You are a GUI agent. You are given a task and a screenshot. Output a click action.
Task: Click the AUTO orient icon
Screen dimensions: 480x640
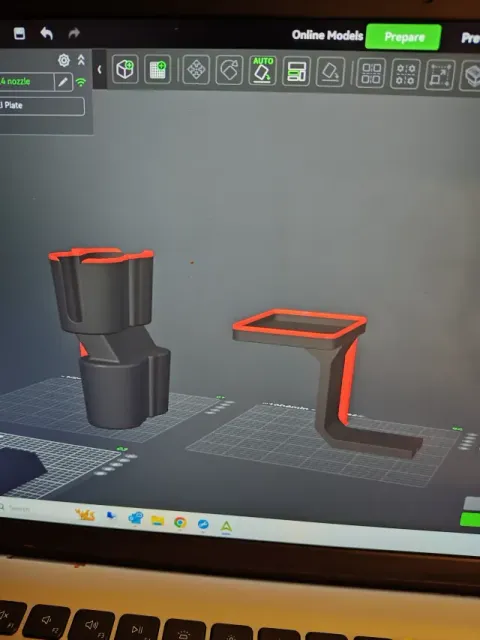click(x=262, y=70)
